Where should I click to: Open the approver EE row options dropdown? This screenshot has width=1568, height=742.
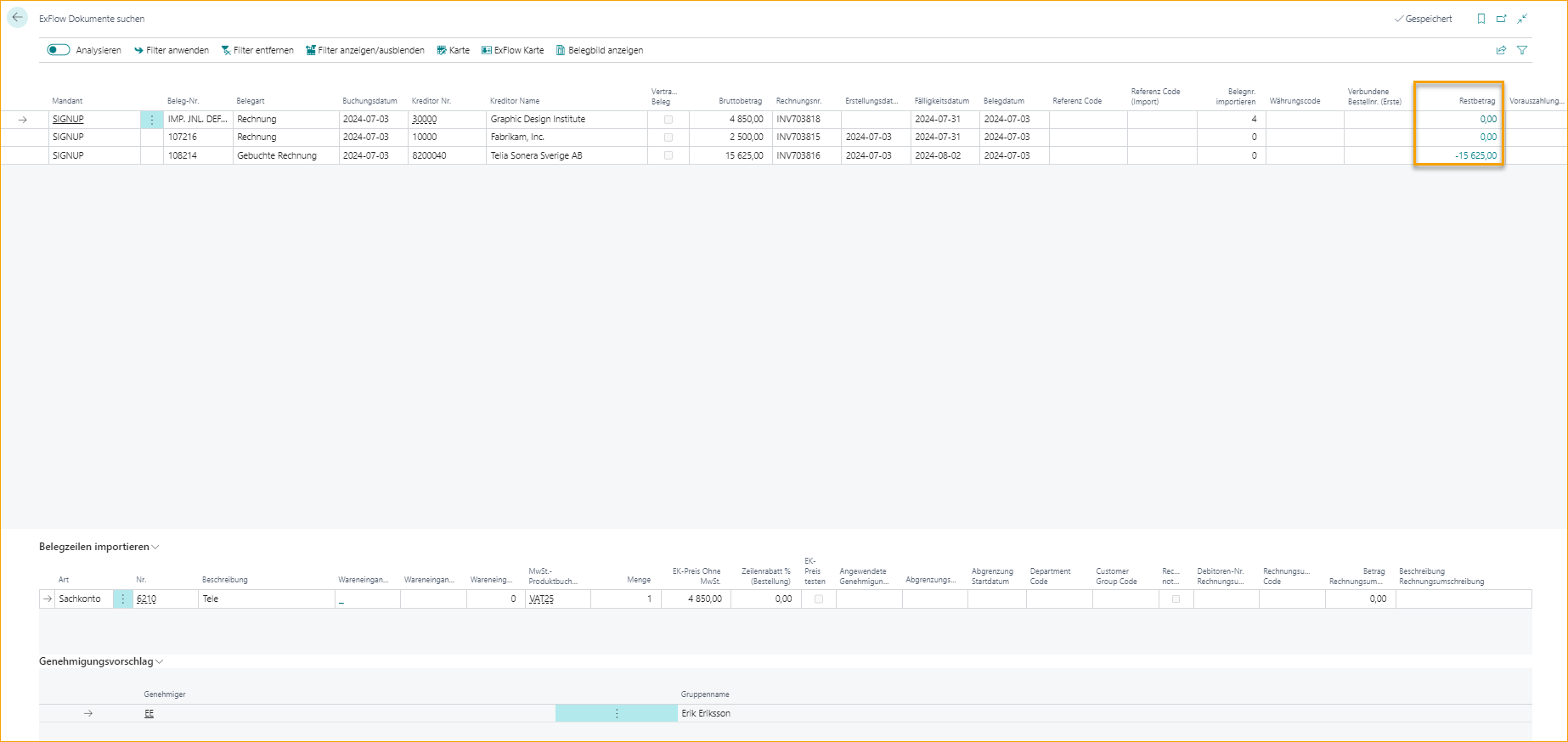coord(617,714)
